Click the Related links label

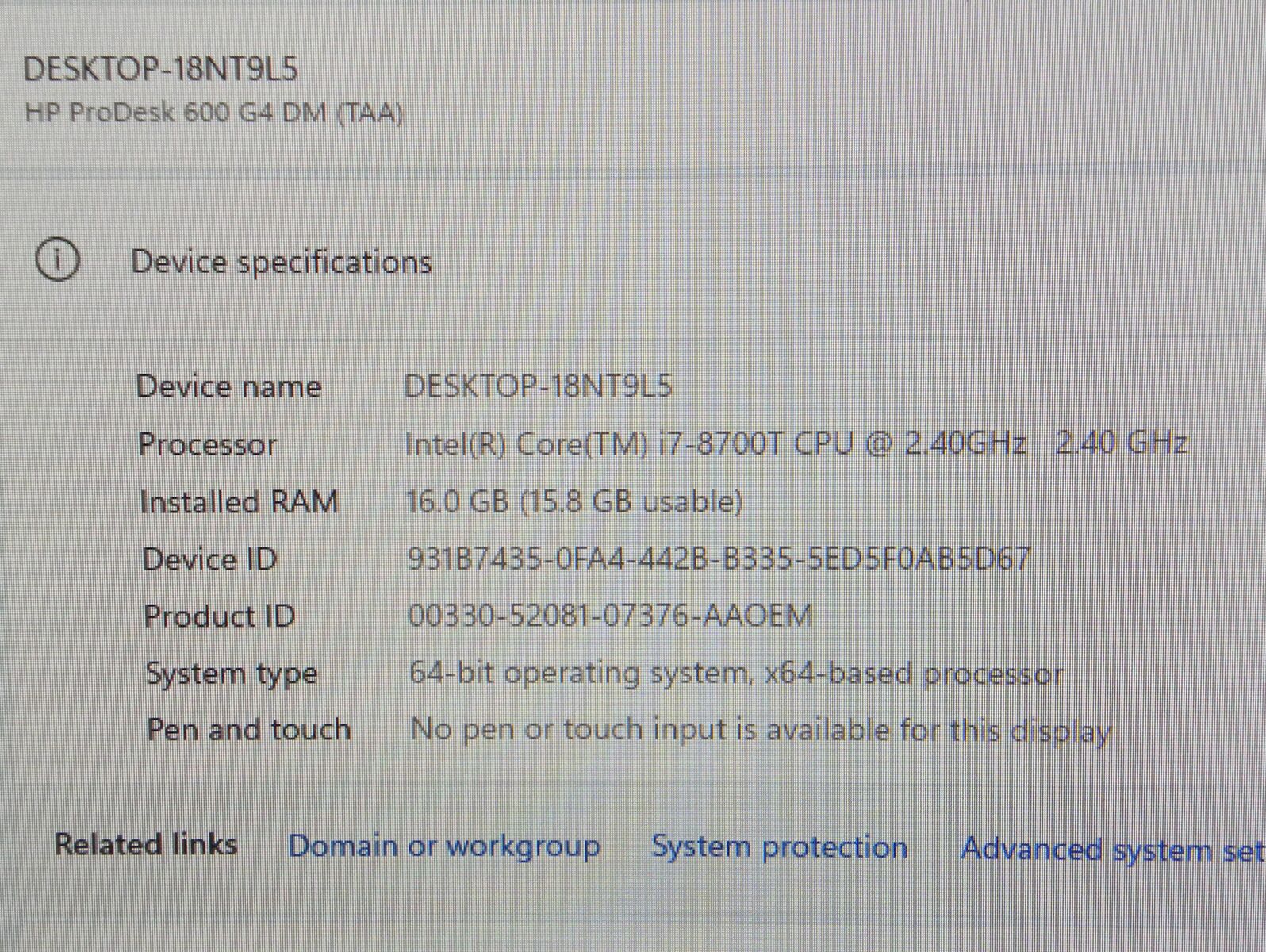[146, 844]
